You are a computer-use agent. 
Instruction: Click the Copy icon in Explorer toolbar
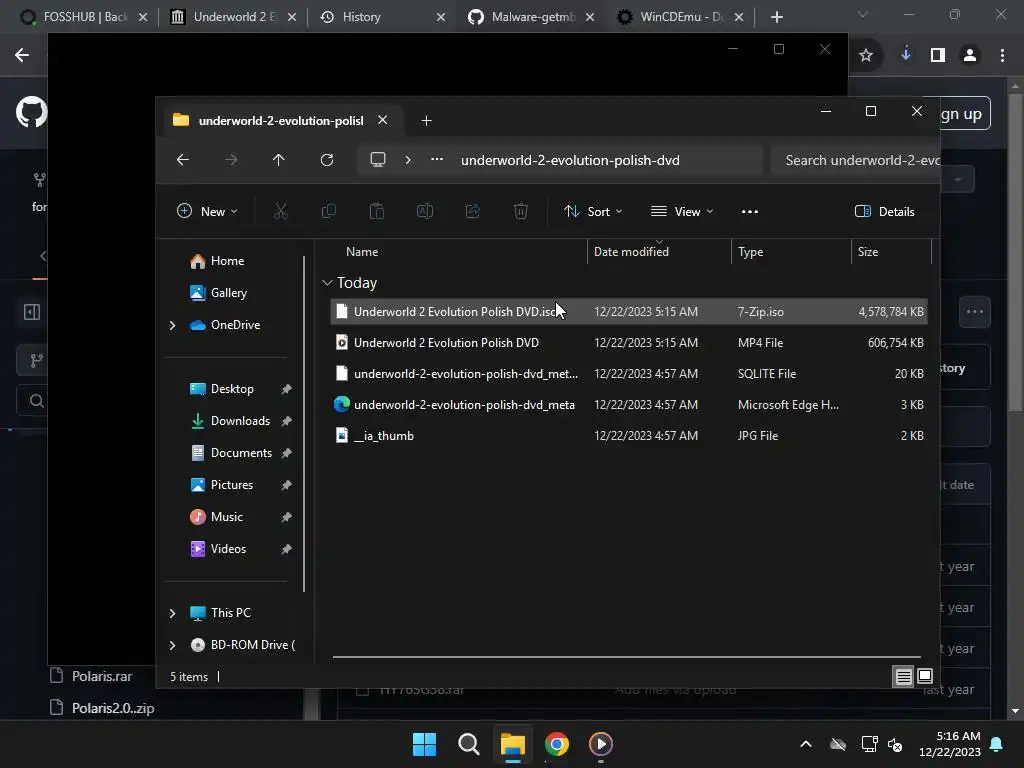[328, 211]
